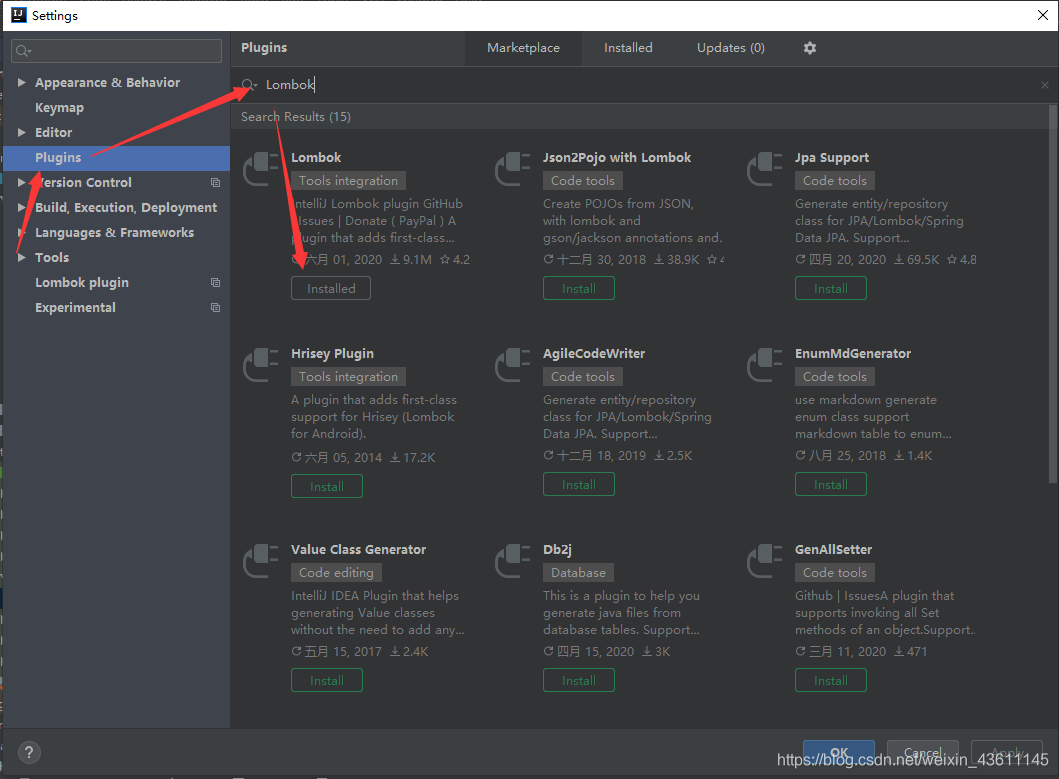Open the plugins gear settings icon

(810, 48)
